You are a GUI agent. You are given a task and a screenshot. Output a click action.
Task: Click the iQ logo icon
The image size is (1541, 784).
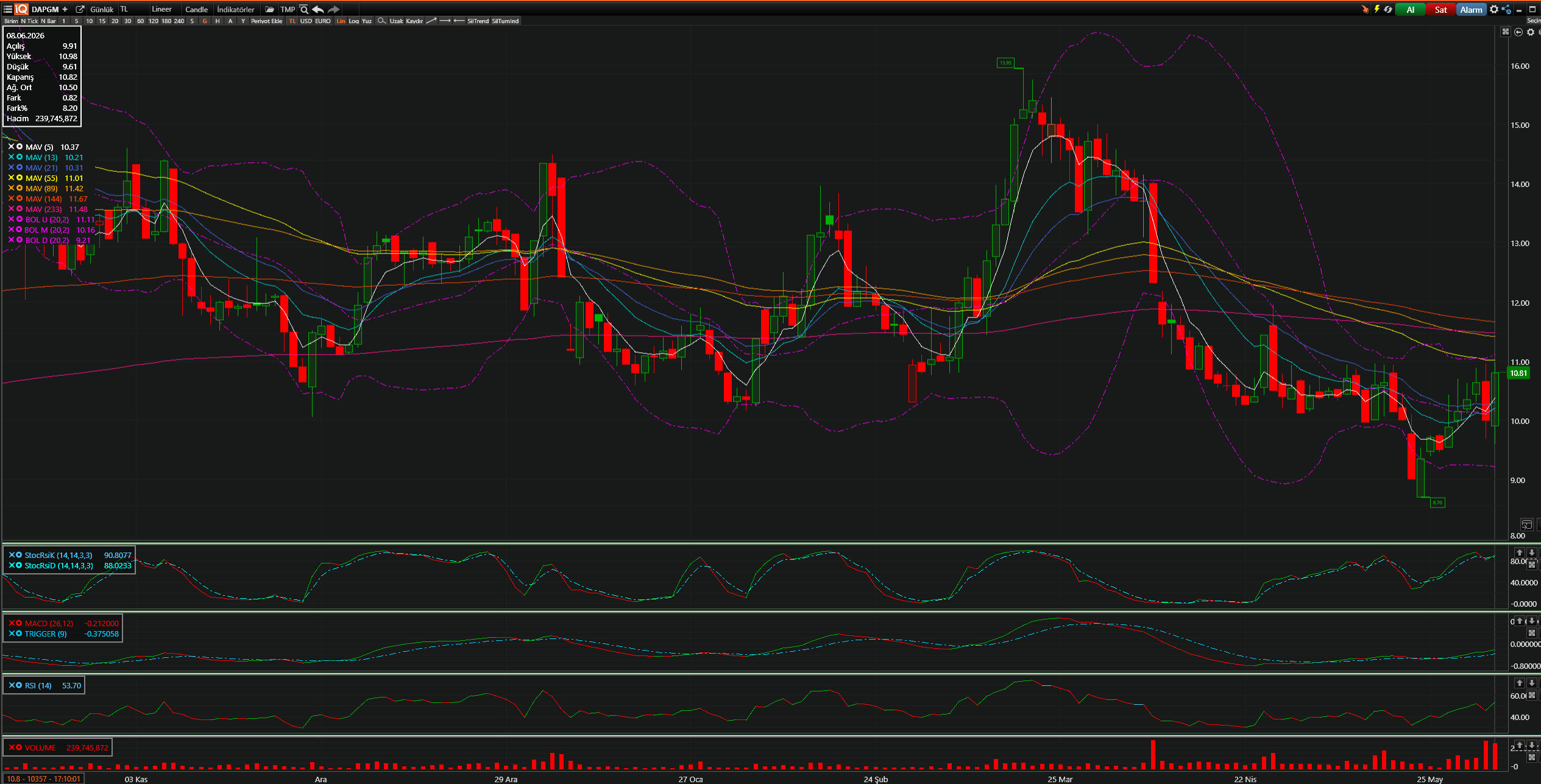pos(21,9)
